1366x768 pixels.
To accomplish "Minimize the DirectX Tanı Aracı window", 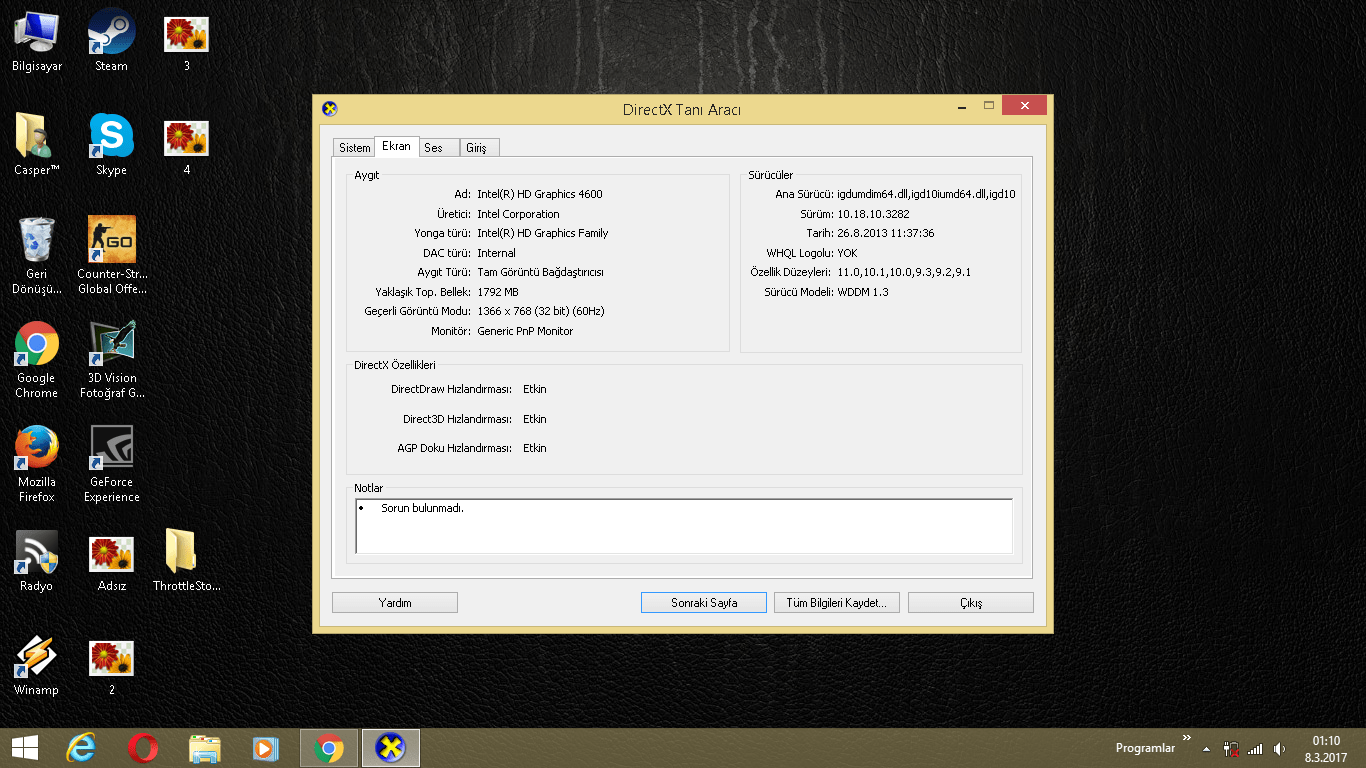I will [x=962, y=106].
